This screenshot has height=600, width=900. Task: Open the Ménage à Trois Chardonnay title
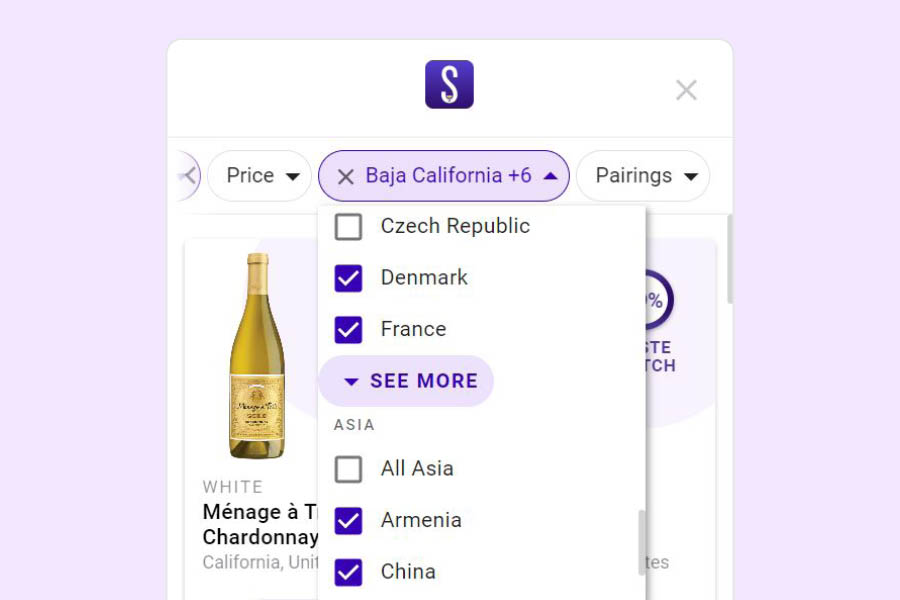point(260,524)
